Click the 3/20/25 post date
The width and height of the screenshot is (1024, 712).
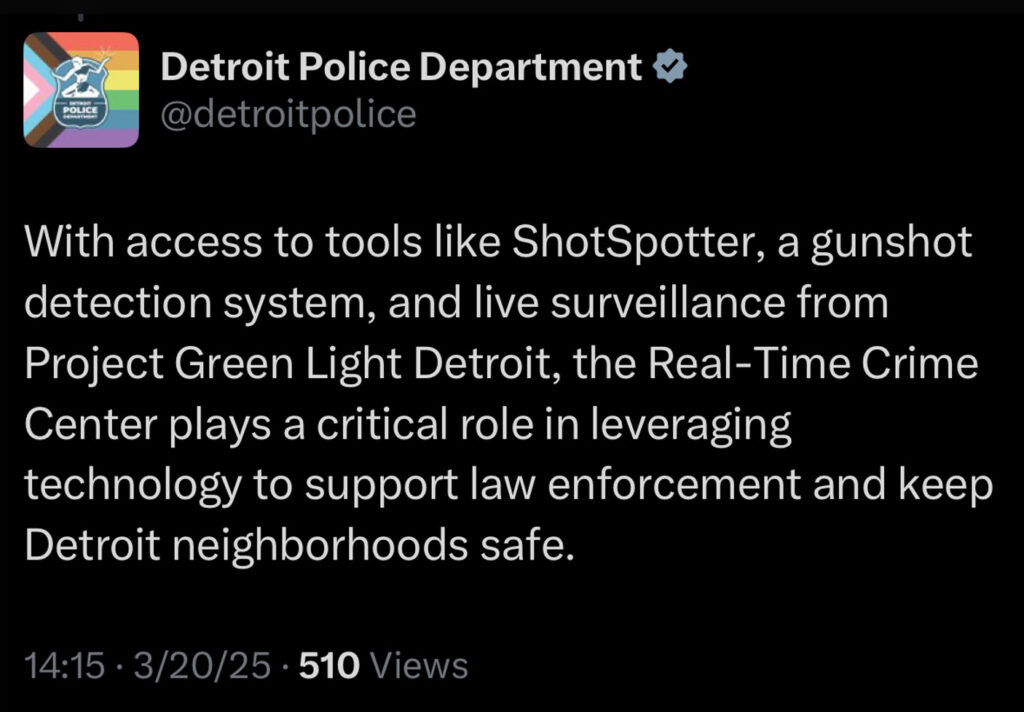pos(189,665)
